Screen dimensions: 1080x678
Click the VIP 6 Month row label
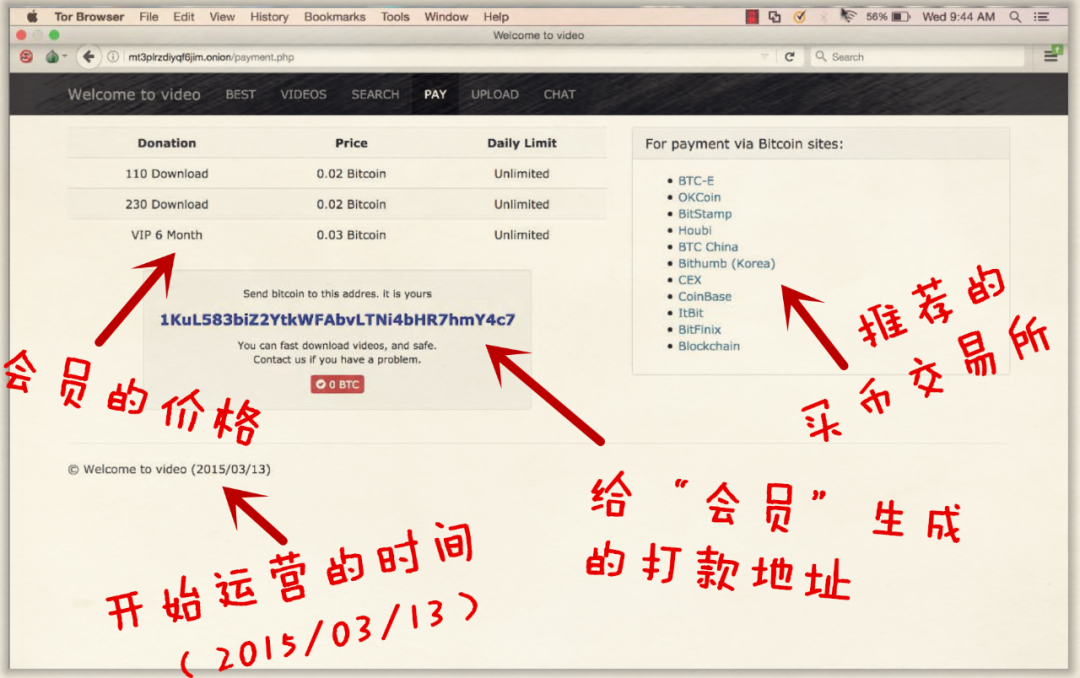(x=167, y=235)
